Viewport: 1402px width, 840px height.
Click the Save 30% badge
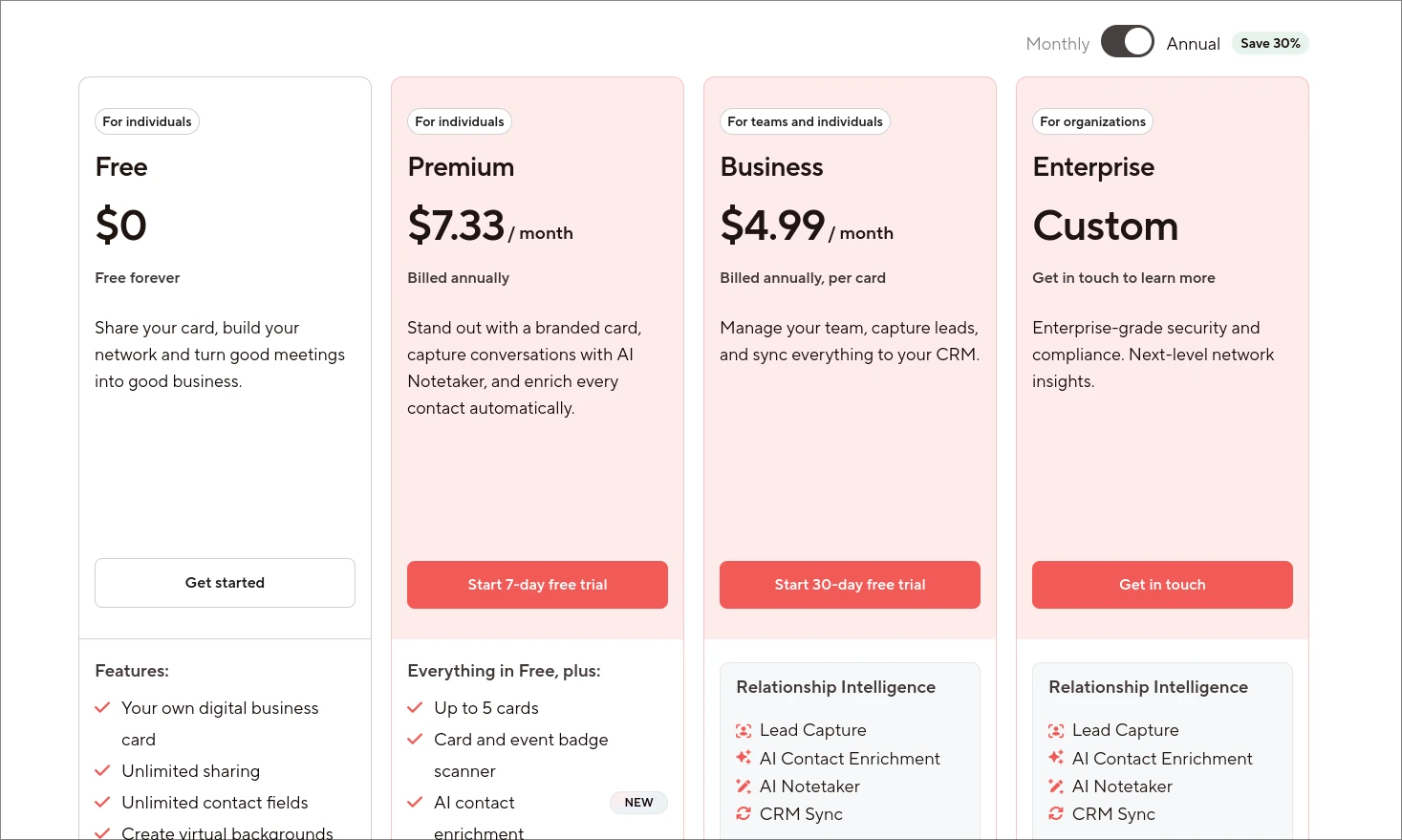tap(1270, 43)
